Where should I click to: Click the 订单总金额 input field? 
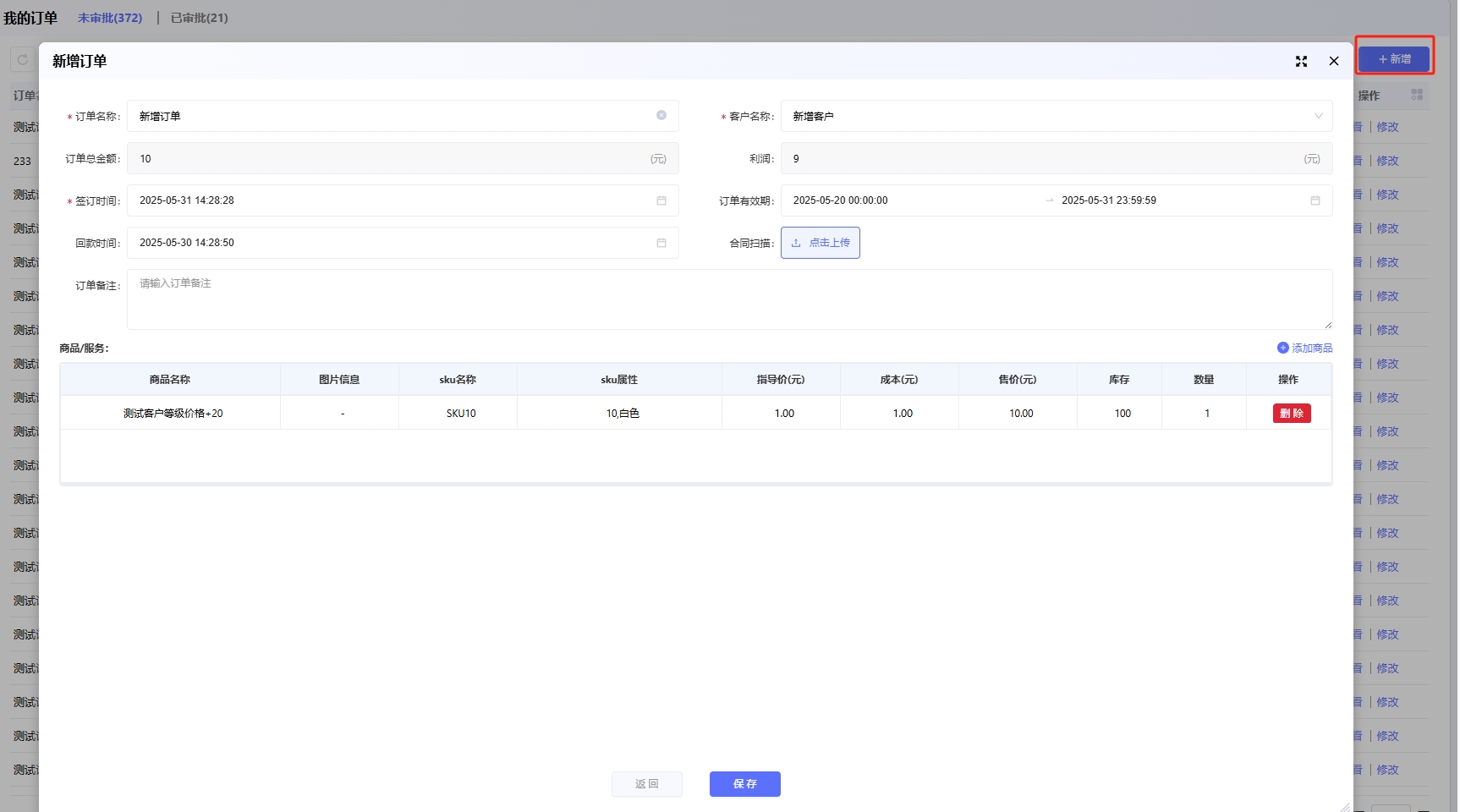pos(389,159)
